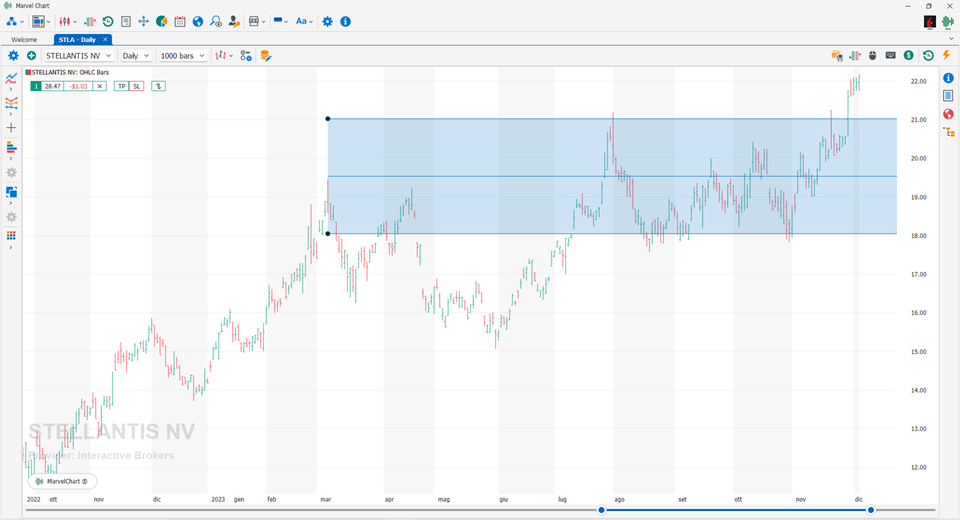Expand the tab list chevron at right

click(x=951, y=39)
